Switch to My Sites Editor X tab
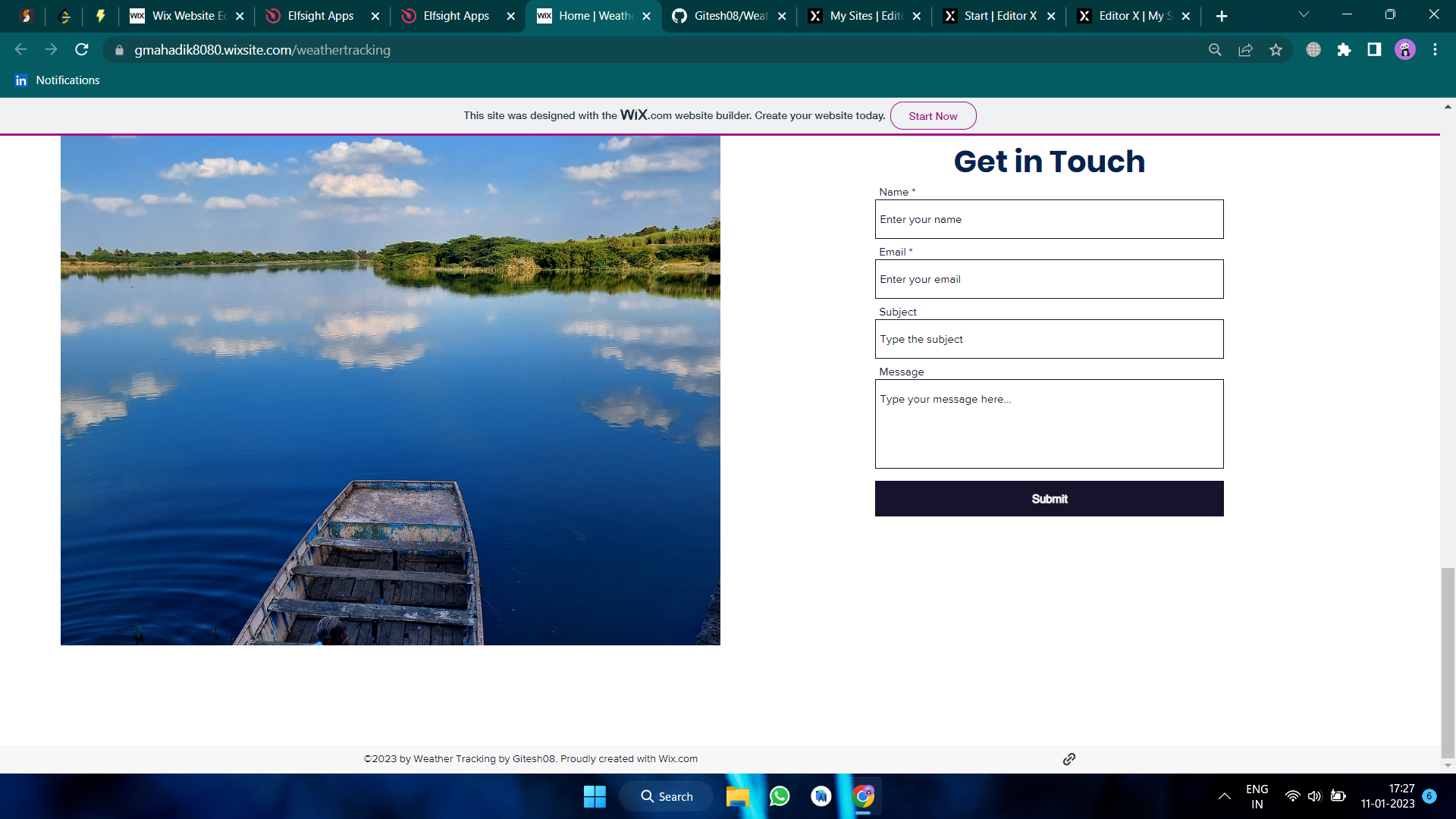This screenshot has width=1456, height=819. pyautogui.click(x=863, y=16)
